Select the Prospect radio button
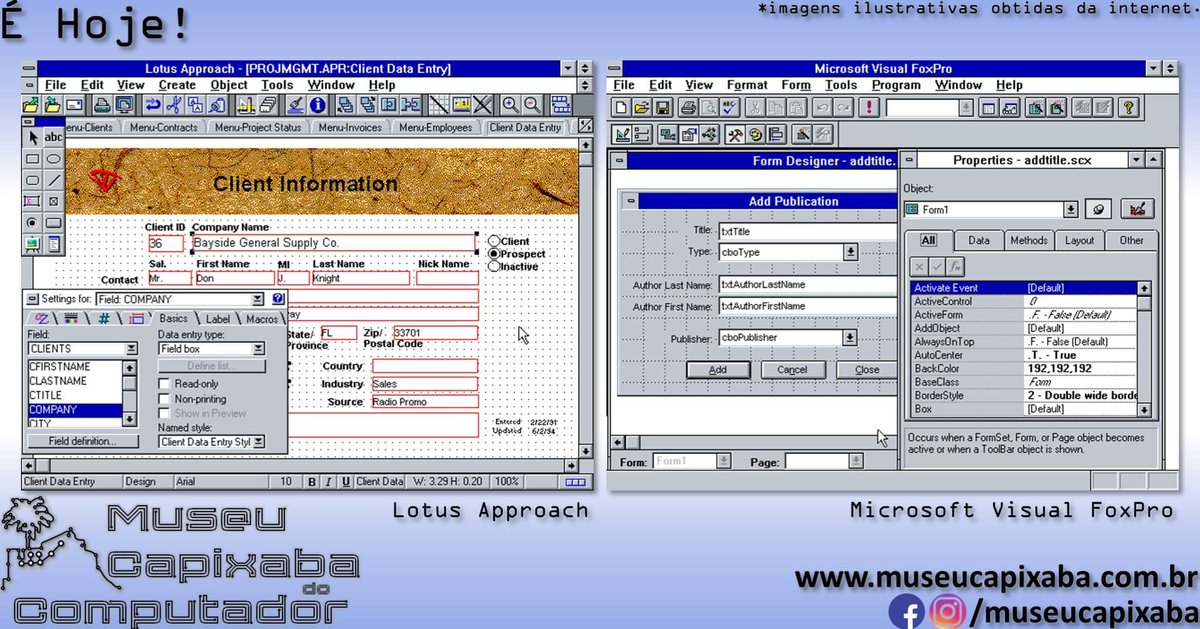 494,254
